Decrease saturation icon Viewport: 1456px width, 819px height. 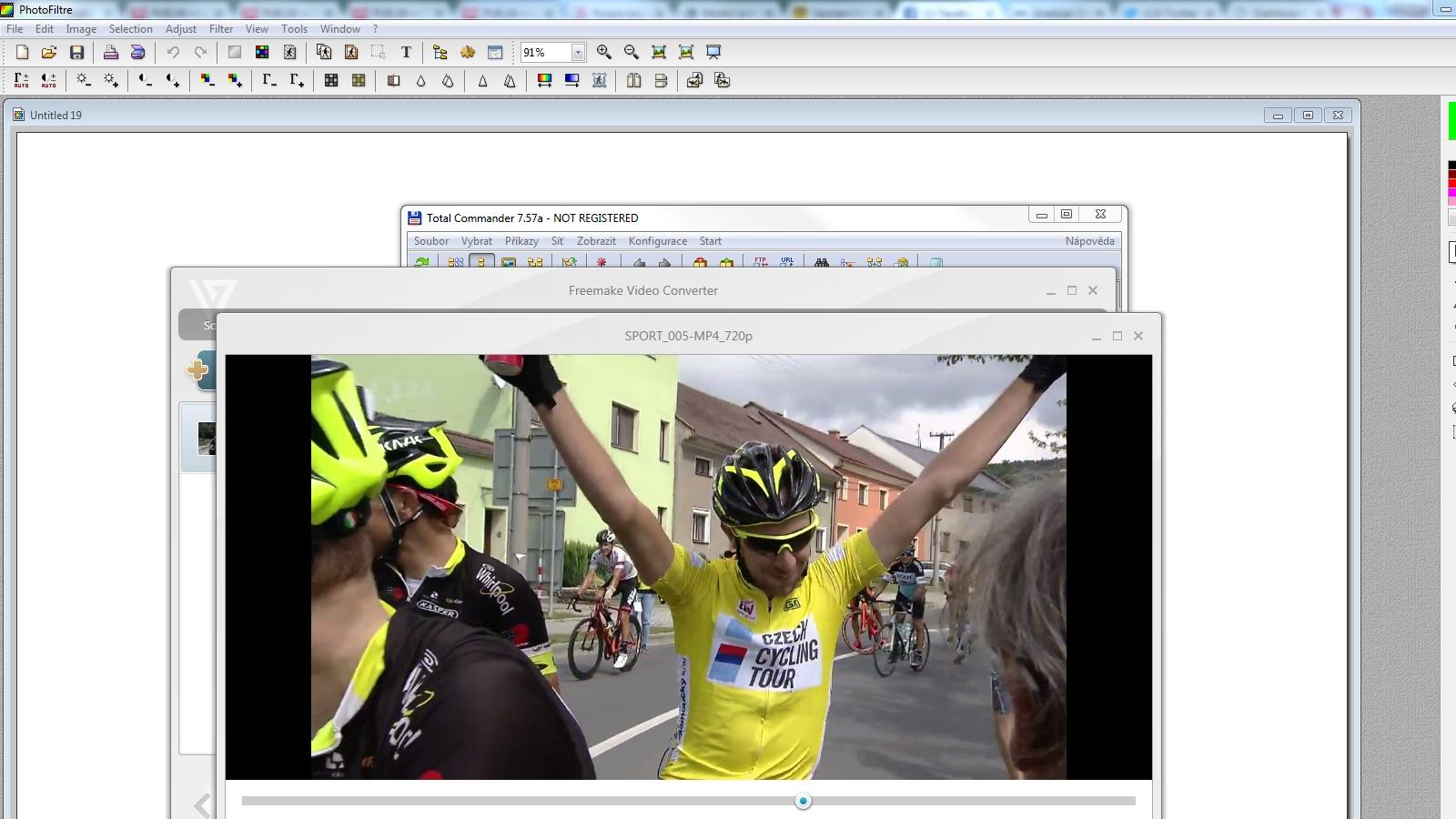click(x=207, y=81)
